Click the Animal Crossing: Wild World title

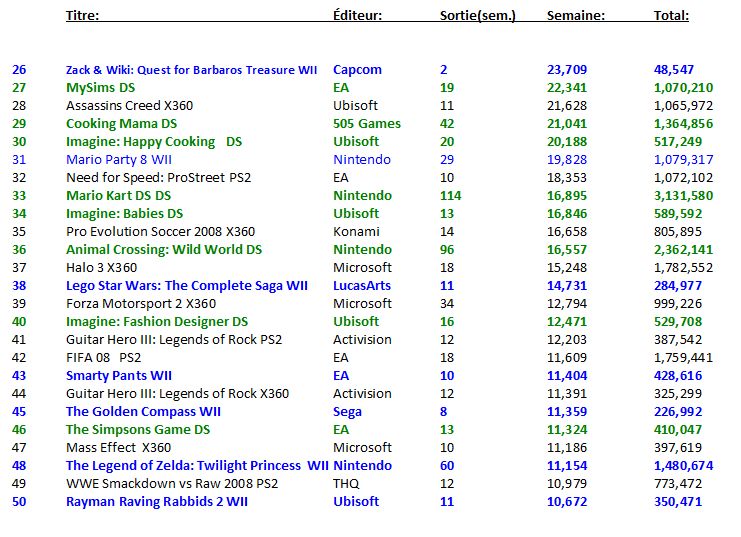tap(164, 250)
